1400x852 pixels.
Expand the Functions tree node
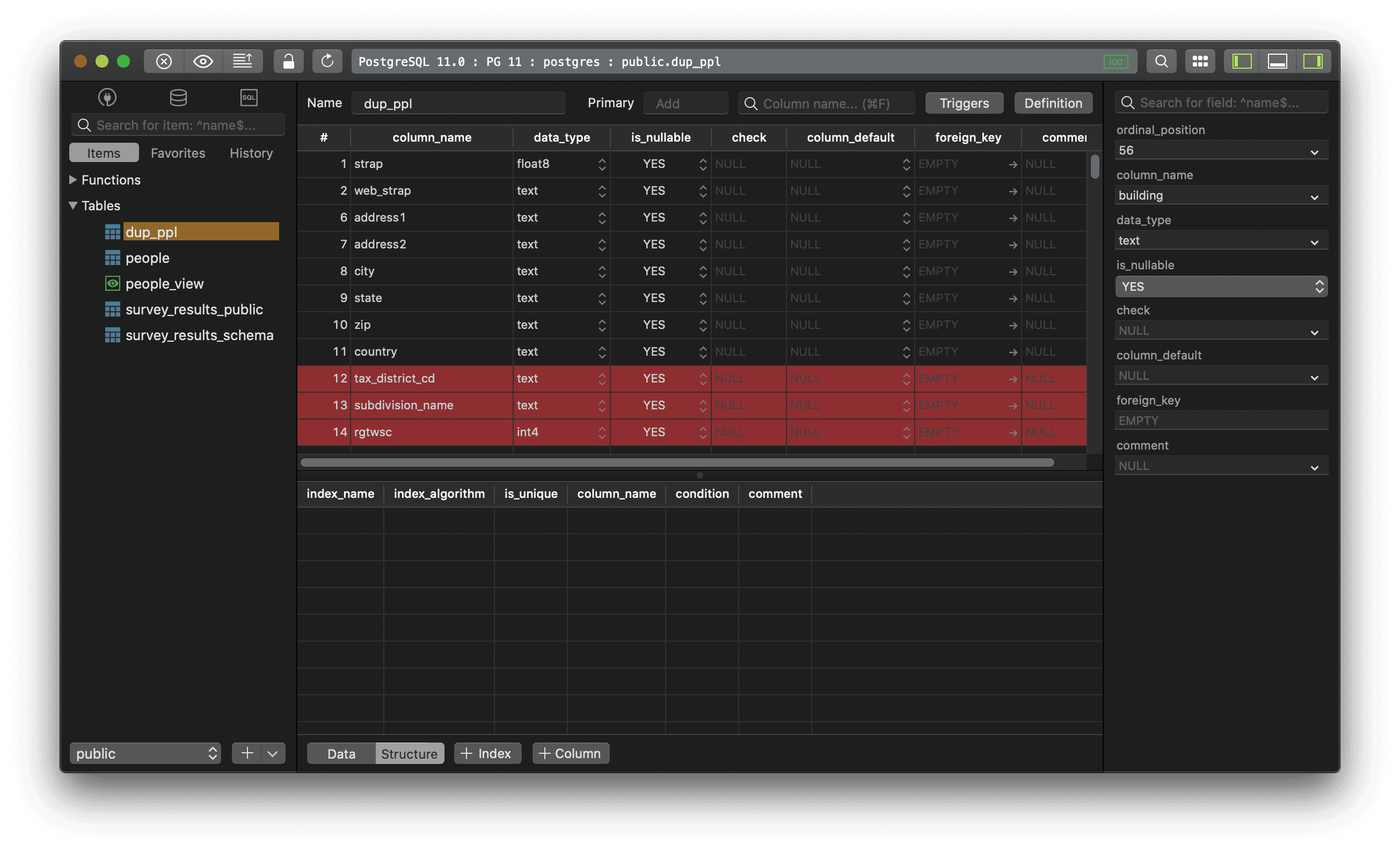click(72, 180)
